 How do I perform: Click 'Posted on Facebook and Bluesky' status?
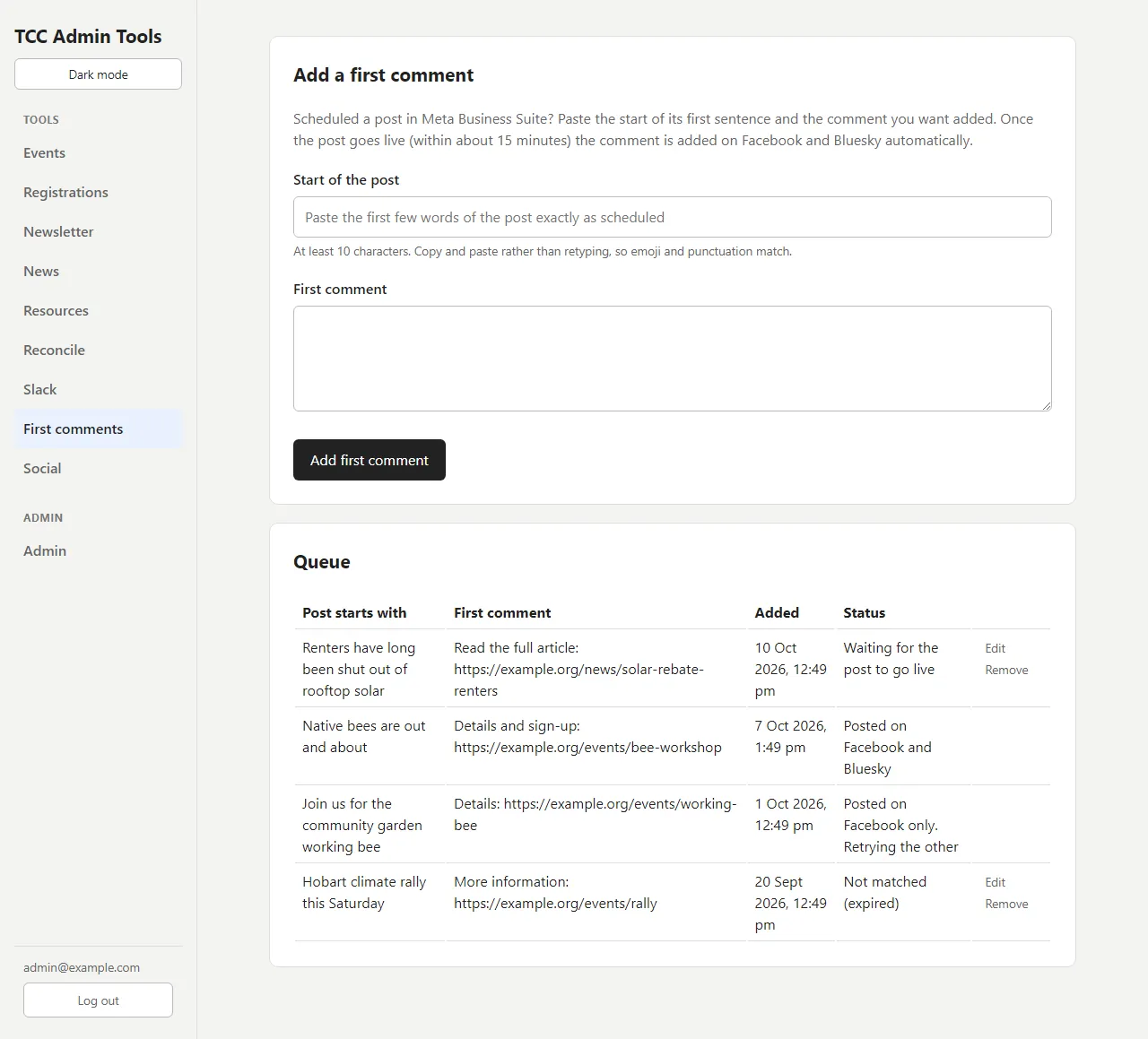pyautogui.click(x=887, y=748)
